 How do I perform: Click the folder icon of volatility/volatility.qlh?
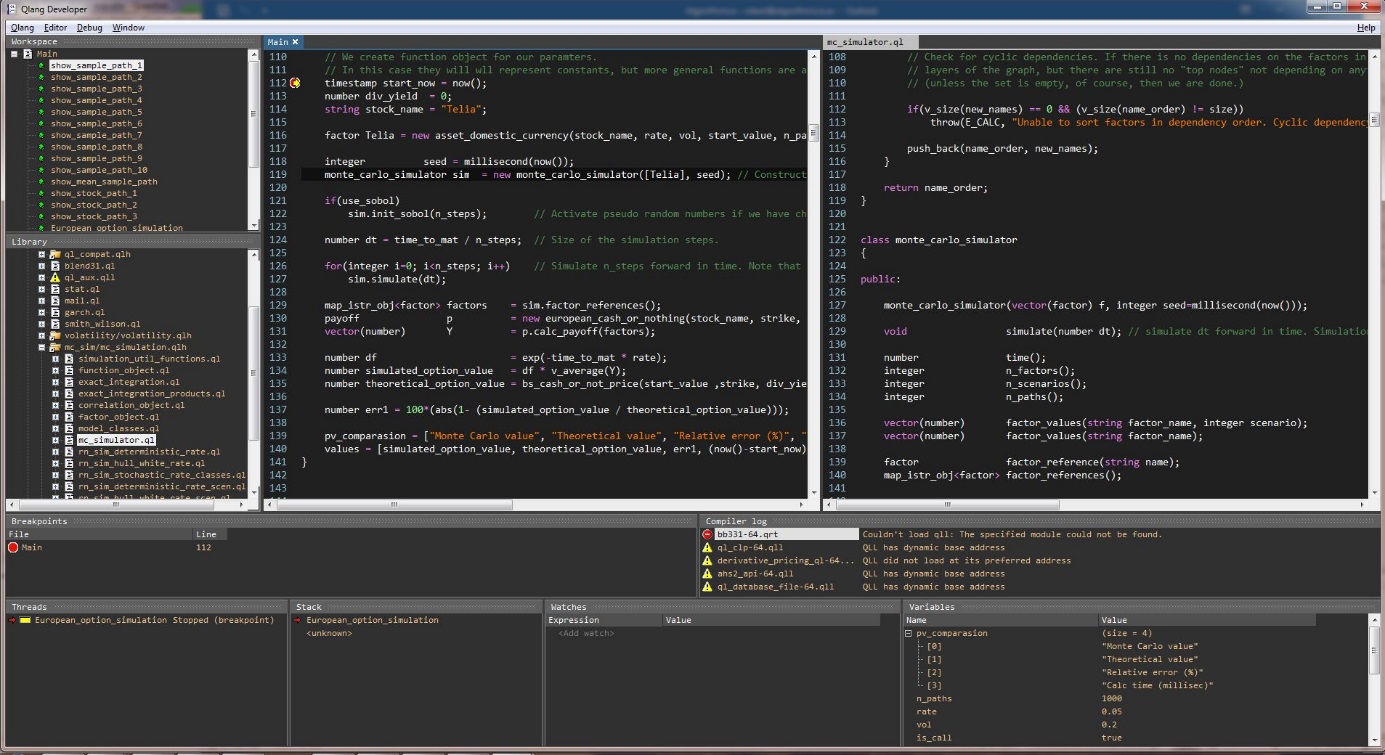[x=56, y=335]
